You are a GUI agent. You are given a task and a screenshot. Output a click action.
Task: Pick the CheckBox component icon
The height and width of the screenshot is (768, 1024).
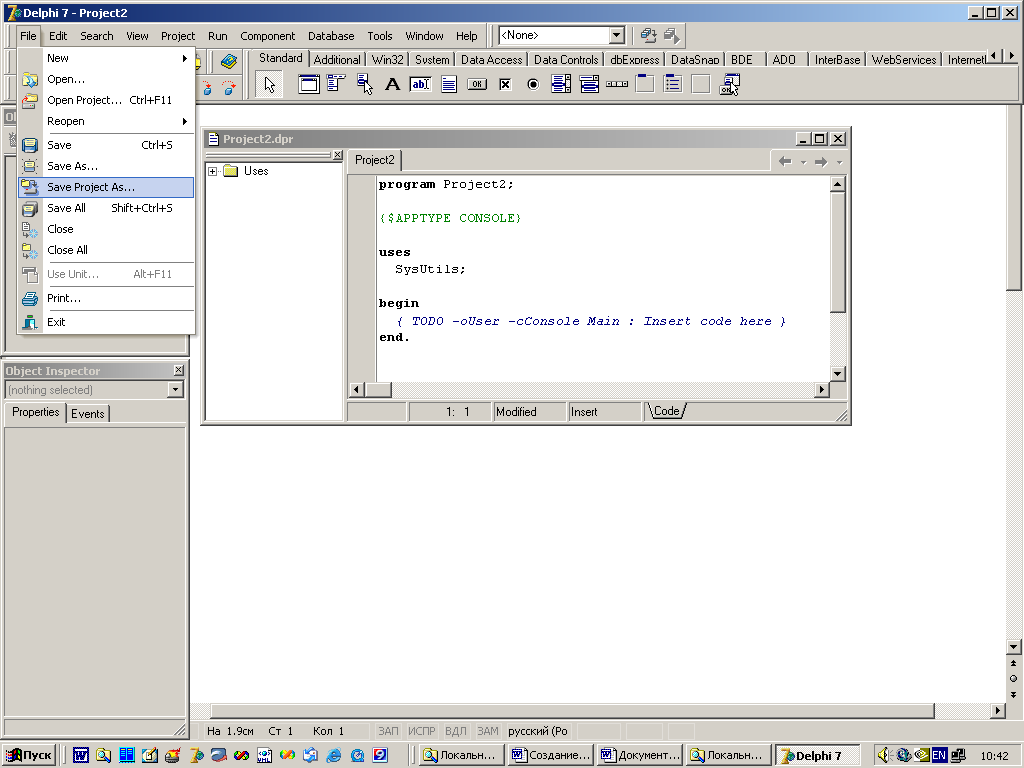(505, 84)
